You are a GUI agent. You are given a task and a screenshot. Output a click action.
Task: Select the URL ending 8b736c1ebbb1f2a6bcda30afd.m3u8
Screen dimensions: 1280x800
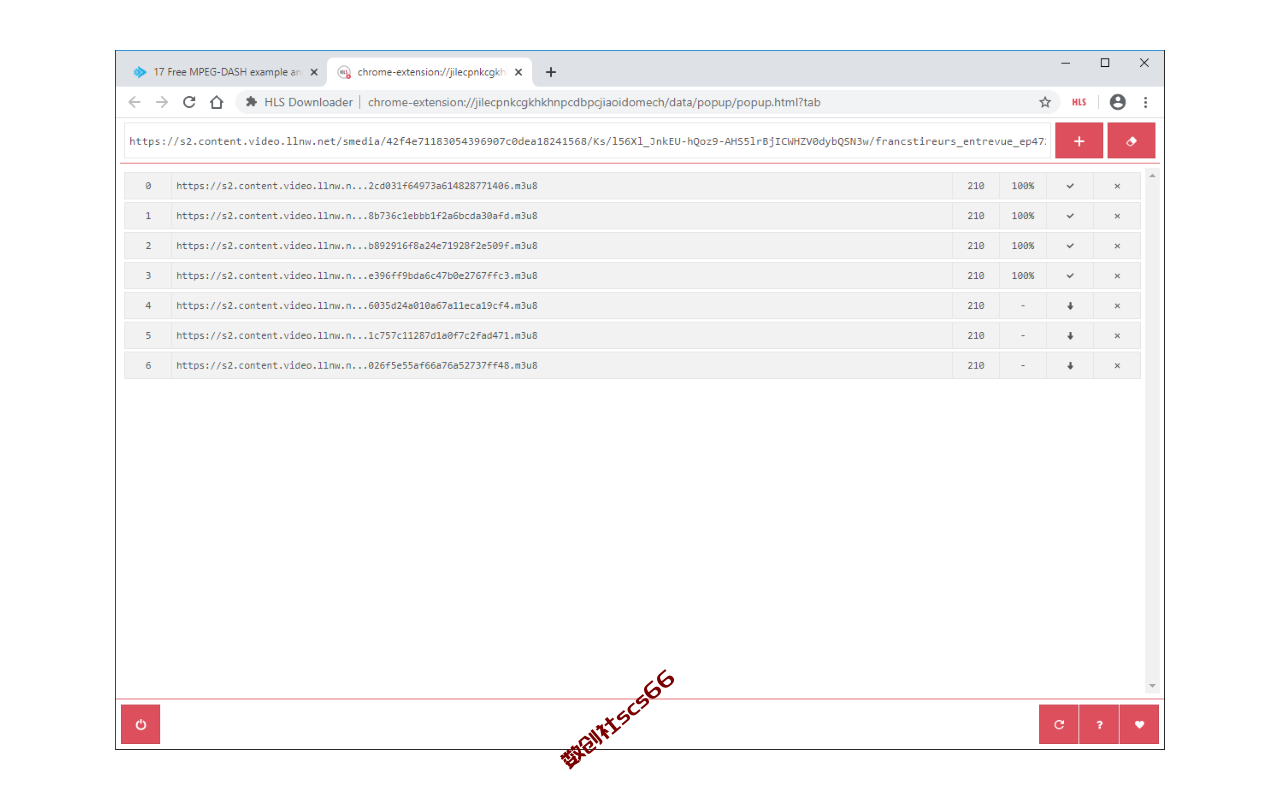pos(357,216)
